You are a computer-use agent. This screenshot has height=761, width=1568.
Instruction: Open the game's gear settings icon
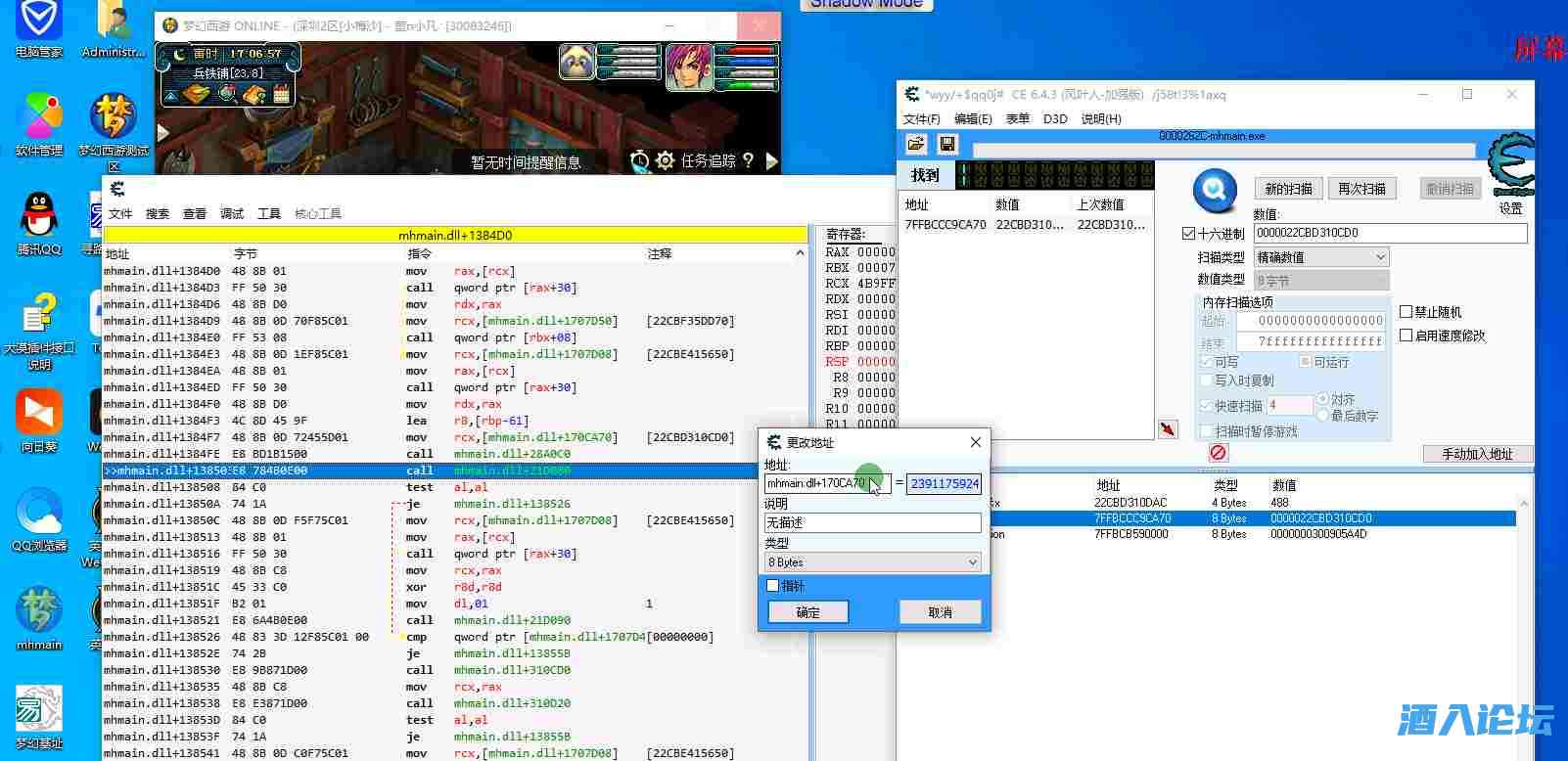[x=666, y=160]
